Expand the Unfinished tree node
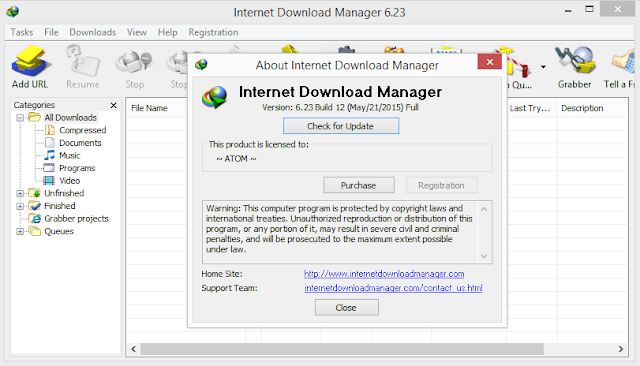The height and width of the screenshot is (366, 640). 20,193
